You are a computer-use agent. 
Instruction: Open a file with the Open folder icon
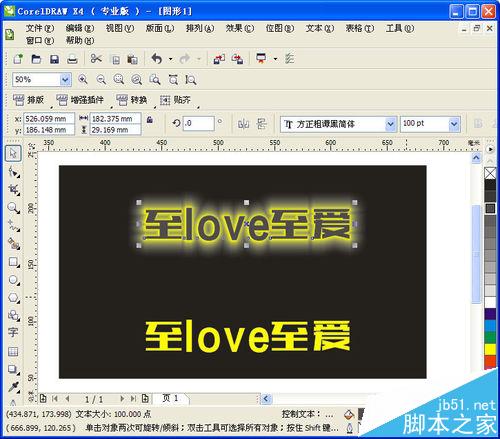[36, 59]
